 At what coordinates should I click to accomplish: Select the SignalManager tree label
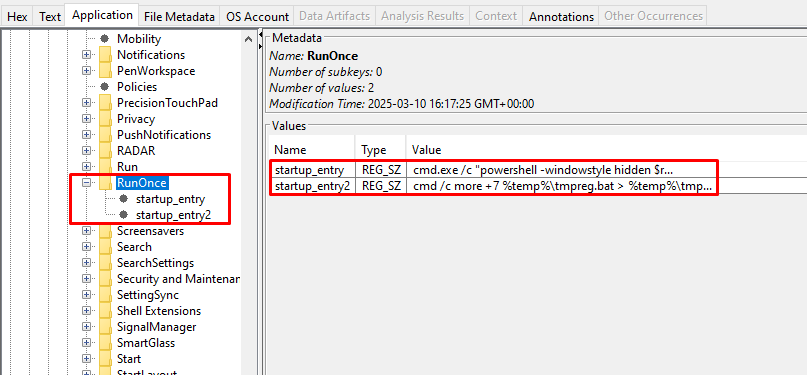tap(156, 327)
